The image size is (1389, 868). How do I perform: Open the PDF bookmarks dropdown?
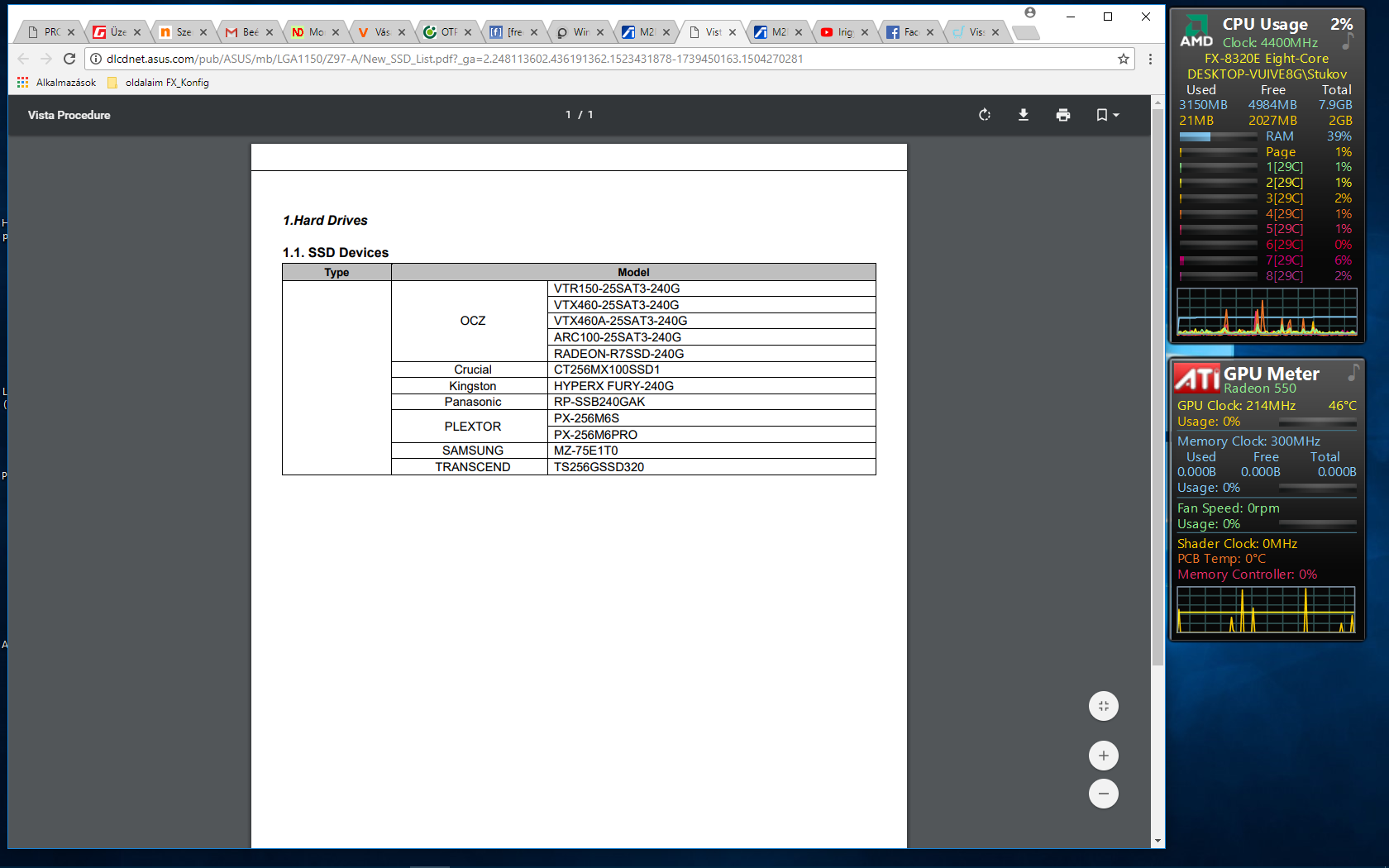tap(1107, 115)
